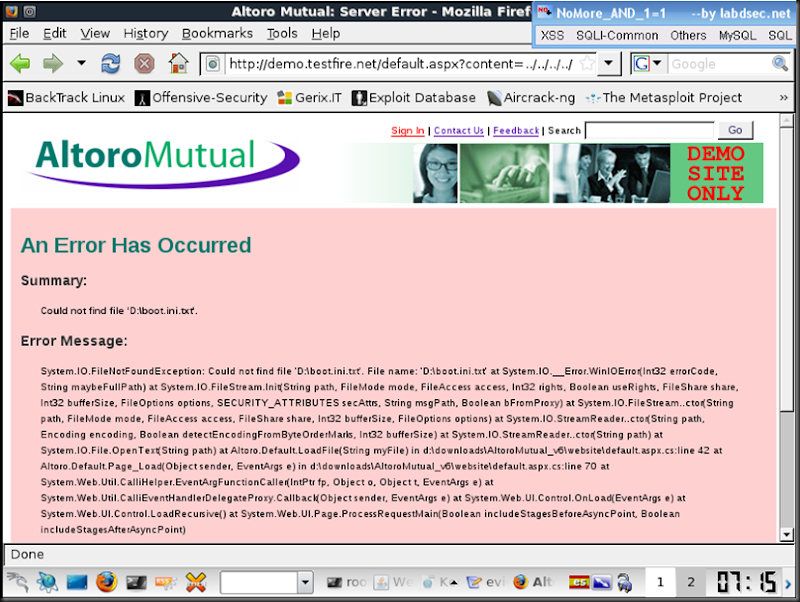
Task: Reload the current page
Action: point(111,64)
